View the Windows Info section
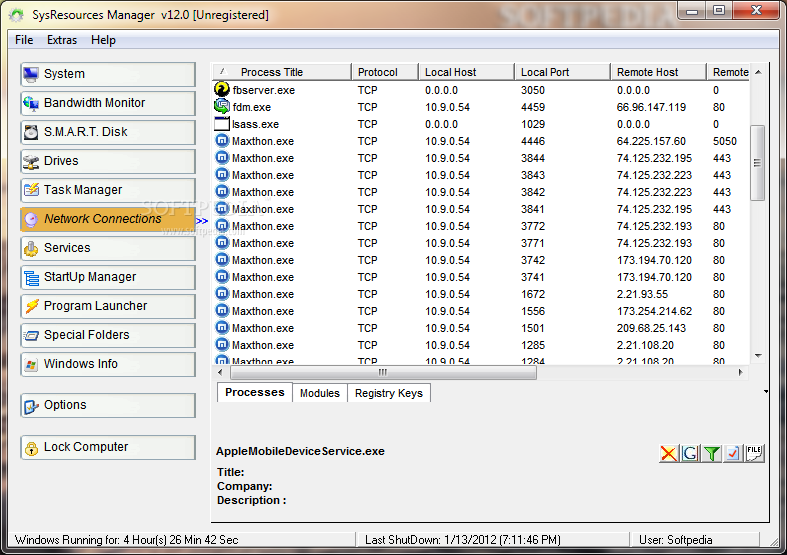 click(x=108, y=364)
